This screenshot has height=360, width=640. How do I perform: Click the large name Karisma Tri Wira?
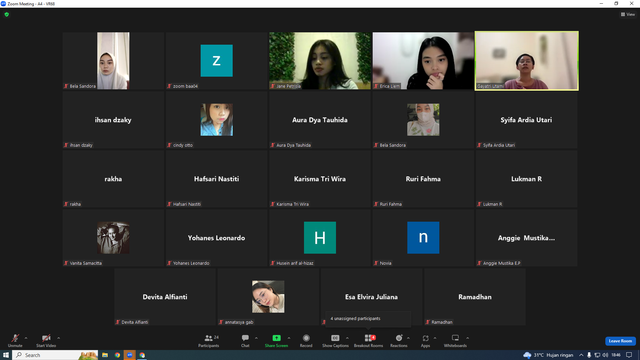320,179
